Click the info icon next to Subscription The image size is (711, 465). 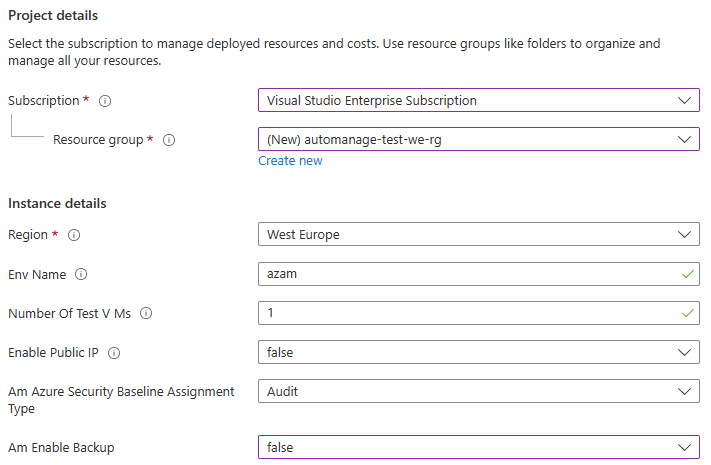point(105,101)
